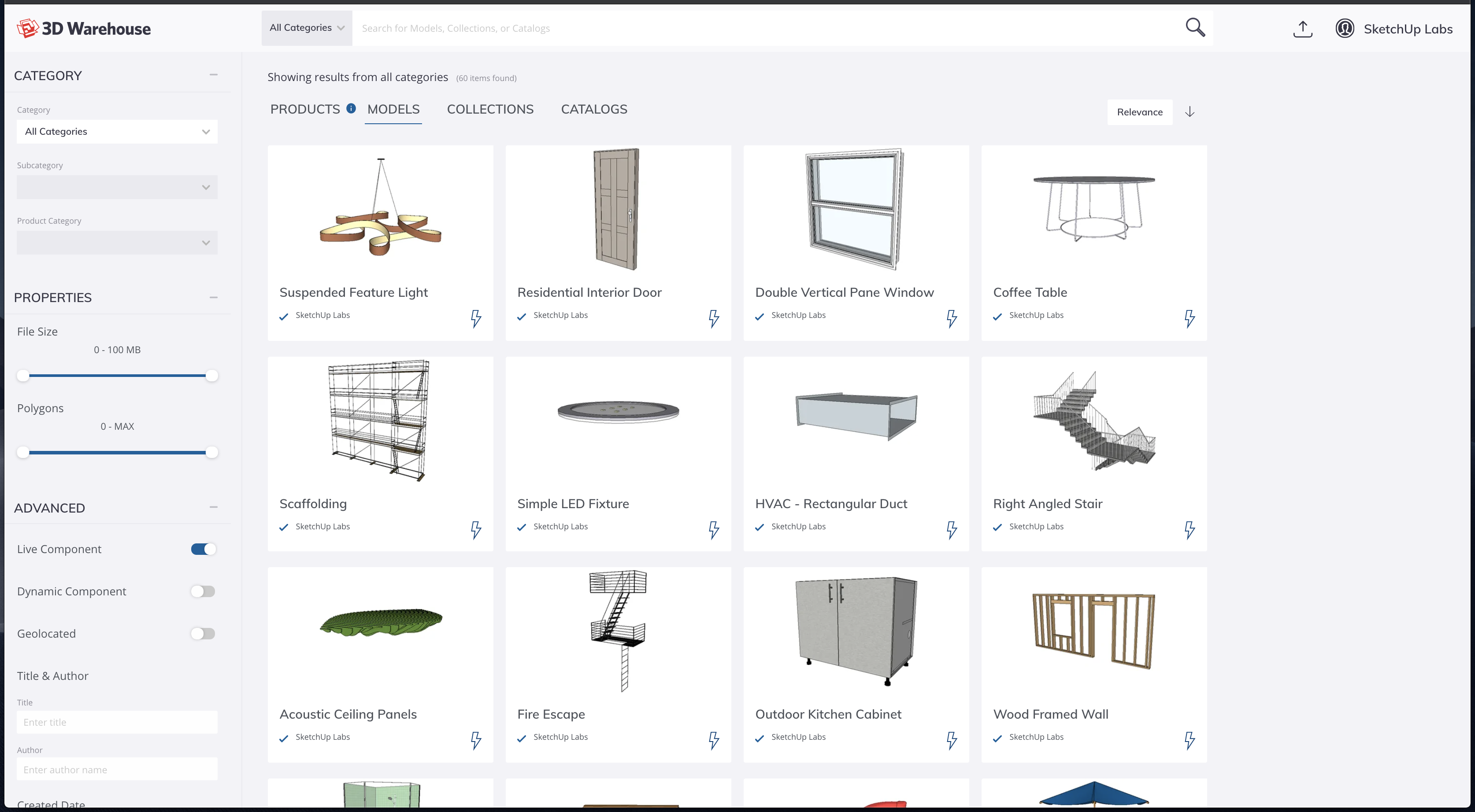The height and width of the screenshot is (812, 1475).
Task: Click verified checkmark on HVAC Rectangular Duct
Action: [759, 528]
